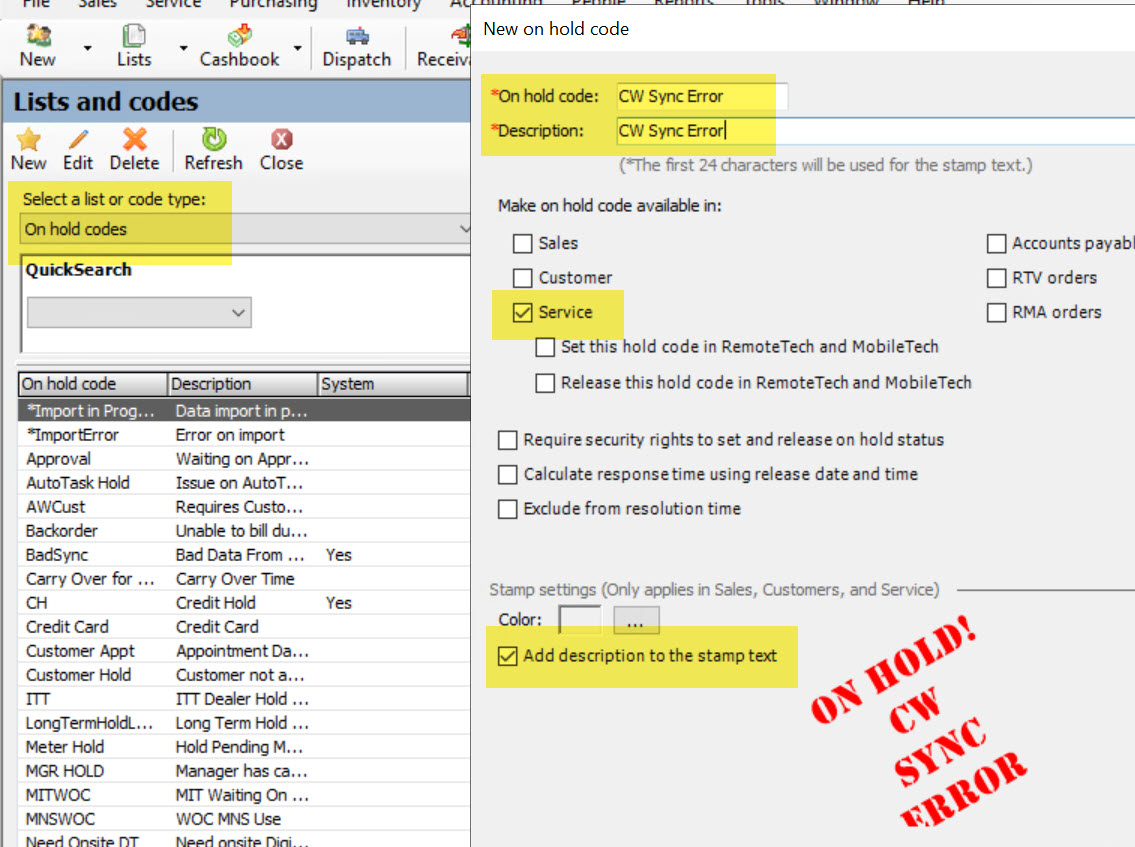Select the AutoTask Hold row
Screen dimensions: 1135x847
(244, 483)
